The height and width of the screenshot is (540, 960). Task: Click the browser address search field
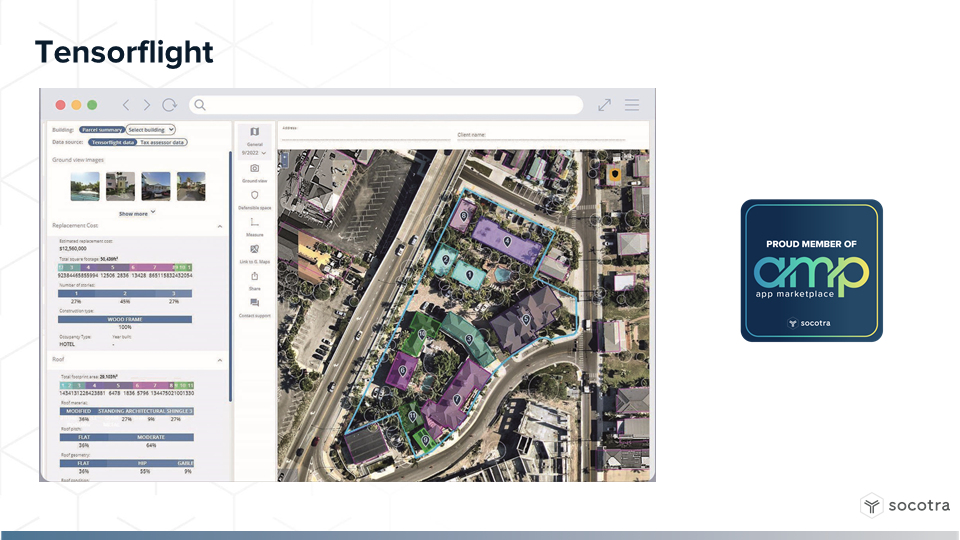click(x=386, y=105)
